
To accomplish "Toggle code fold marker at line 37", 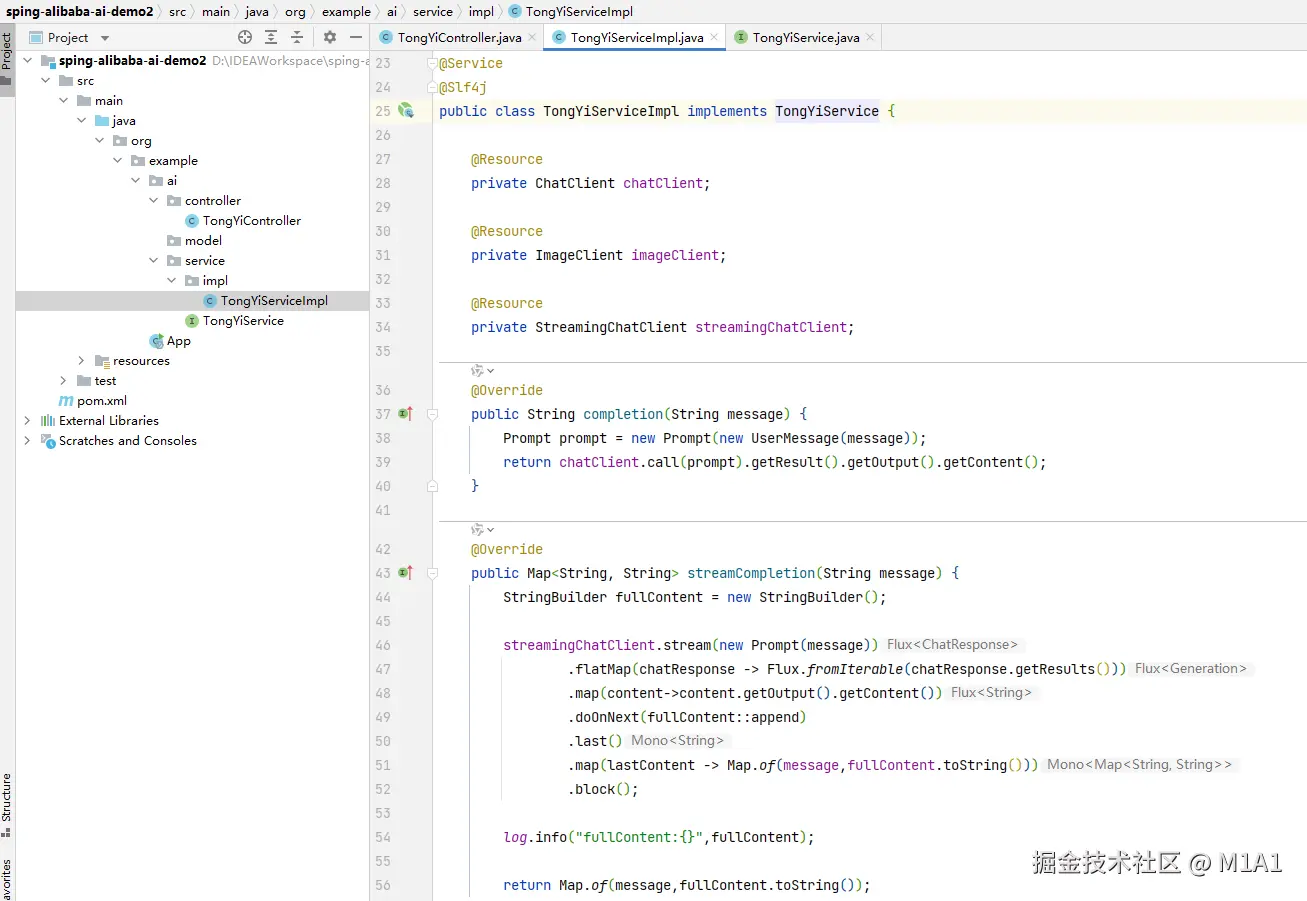I will tap(432, 413).
